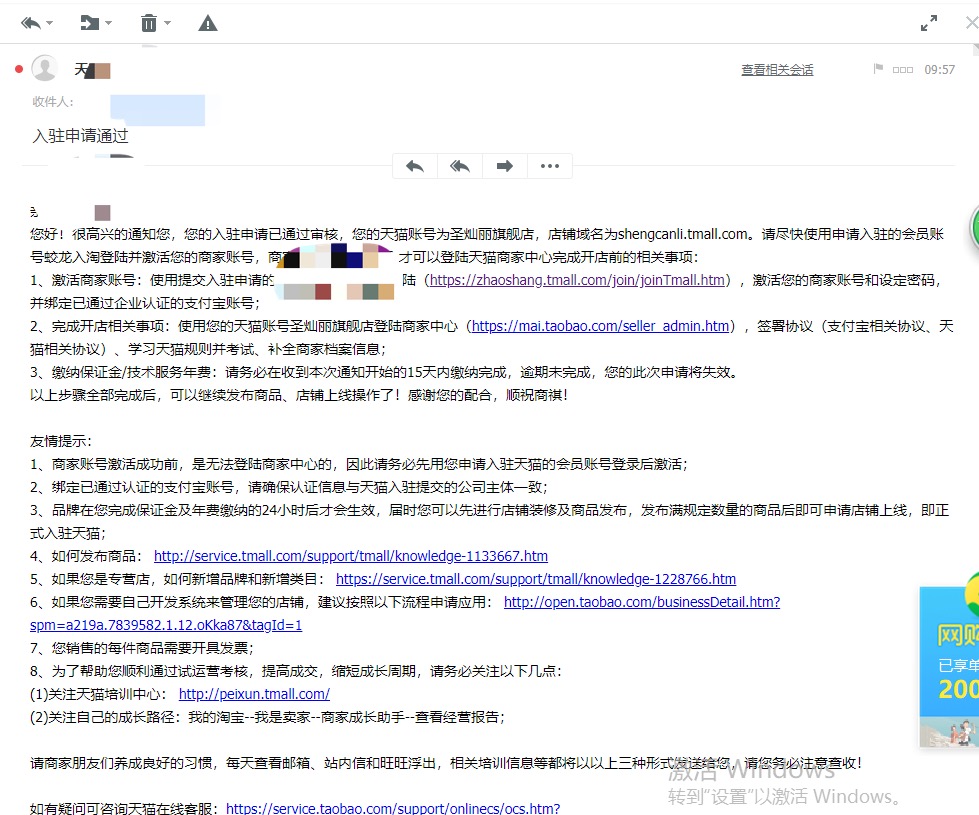Click the sender avatar icon
The width and height of the screenshot is (979, 815).
click(44, 68)
